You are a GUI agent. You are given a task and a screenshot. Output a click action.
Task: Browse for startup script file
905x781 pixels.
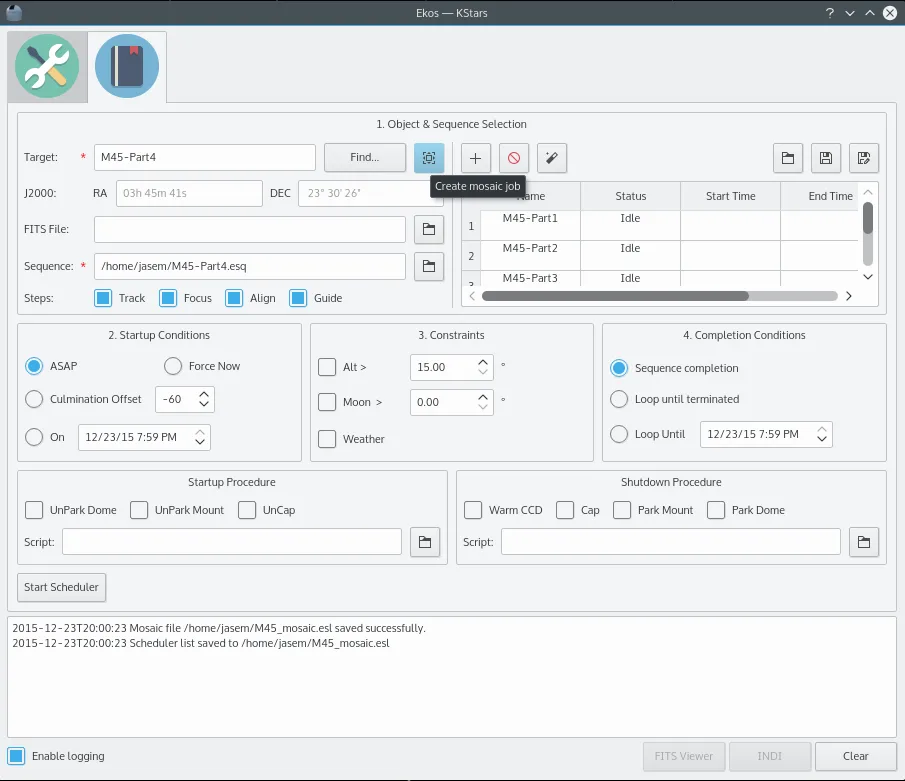(x=425, y=542)
